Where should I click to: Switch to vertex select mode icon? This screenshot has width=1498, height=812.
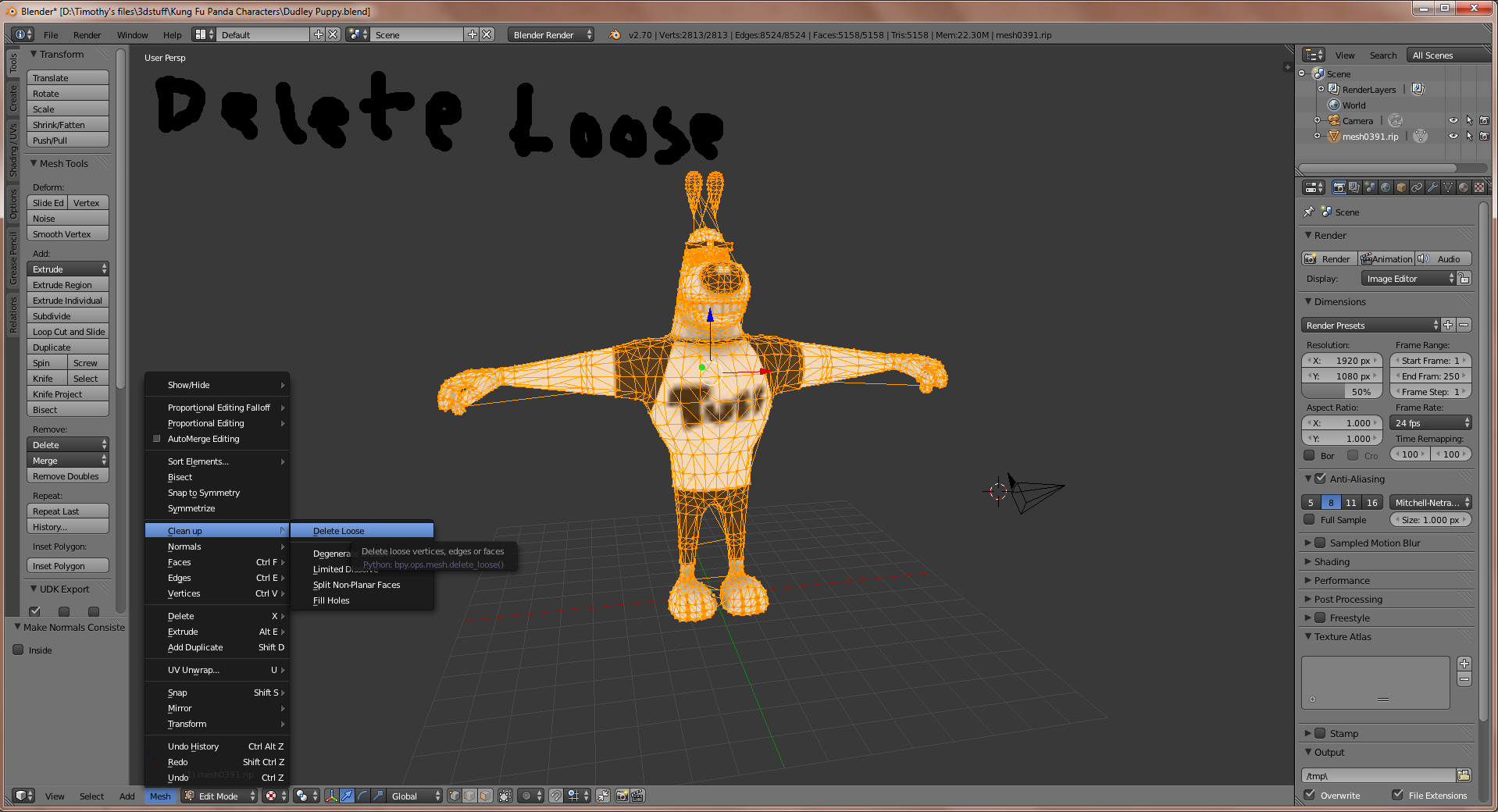455,796
